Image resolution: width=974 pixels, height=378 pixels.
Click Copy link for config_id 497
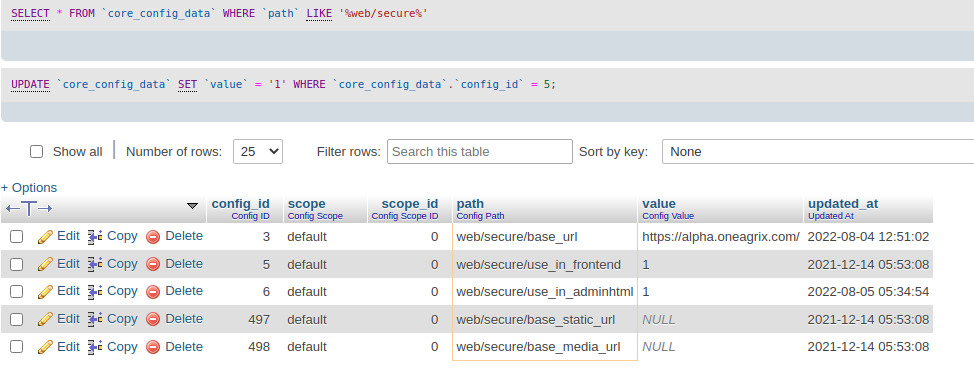click(x=122, y=318)
